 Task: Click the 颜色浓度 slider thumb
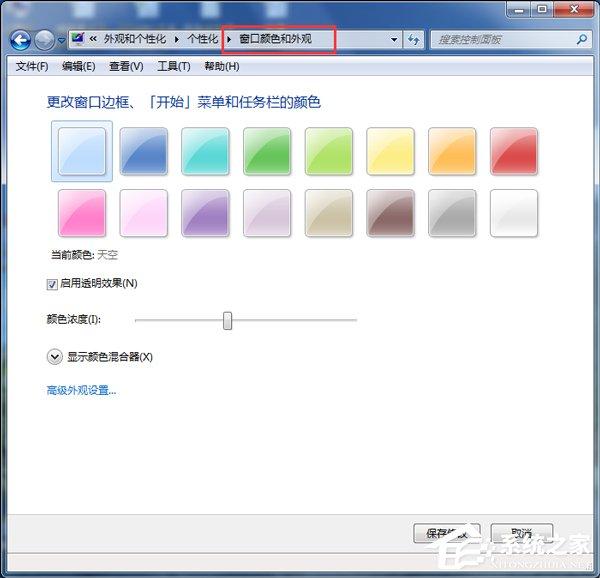pyautogui.click(x=227, y=321)
